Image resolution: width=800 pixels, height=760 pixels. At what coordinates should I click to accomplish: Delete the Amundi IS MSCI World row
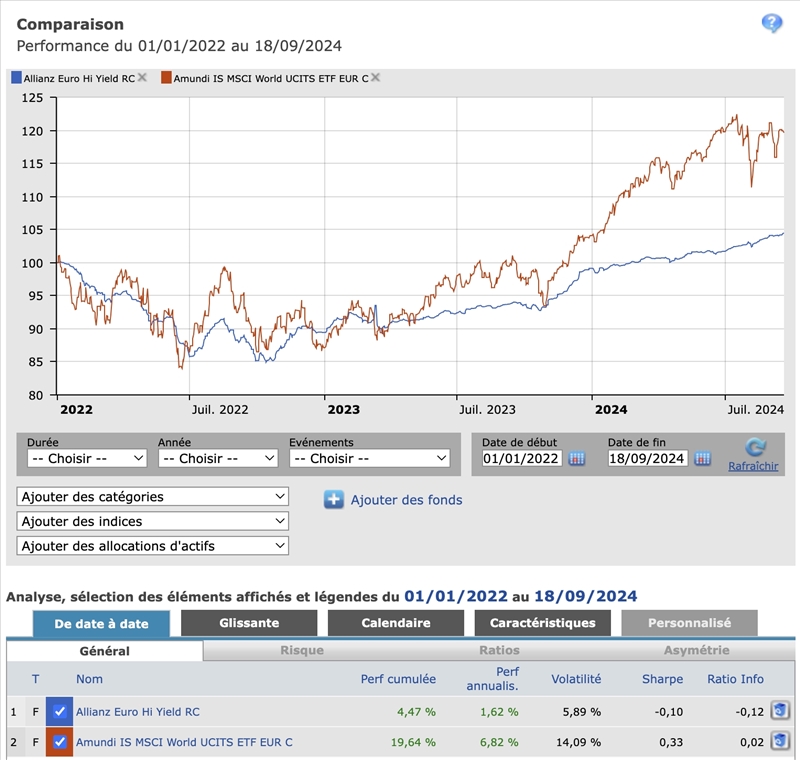click(x=780, y=741)
